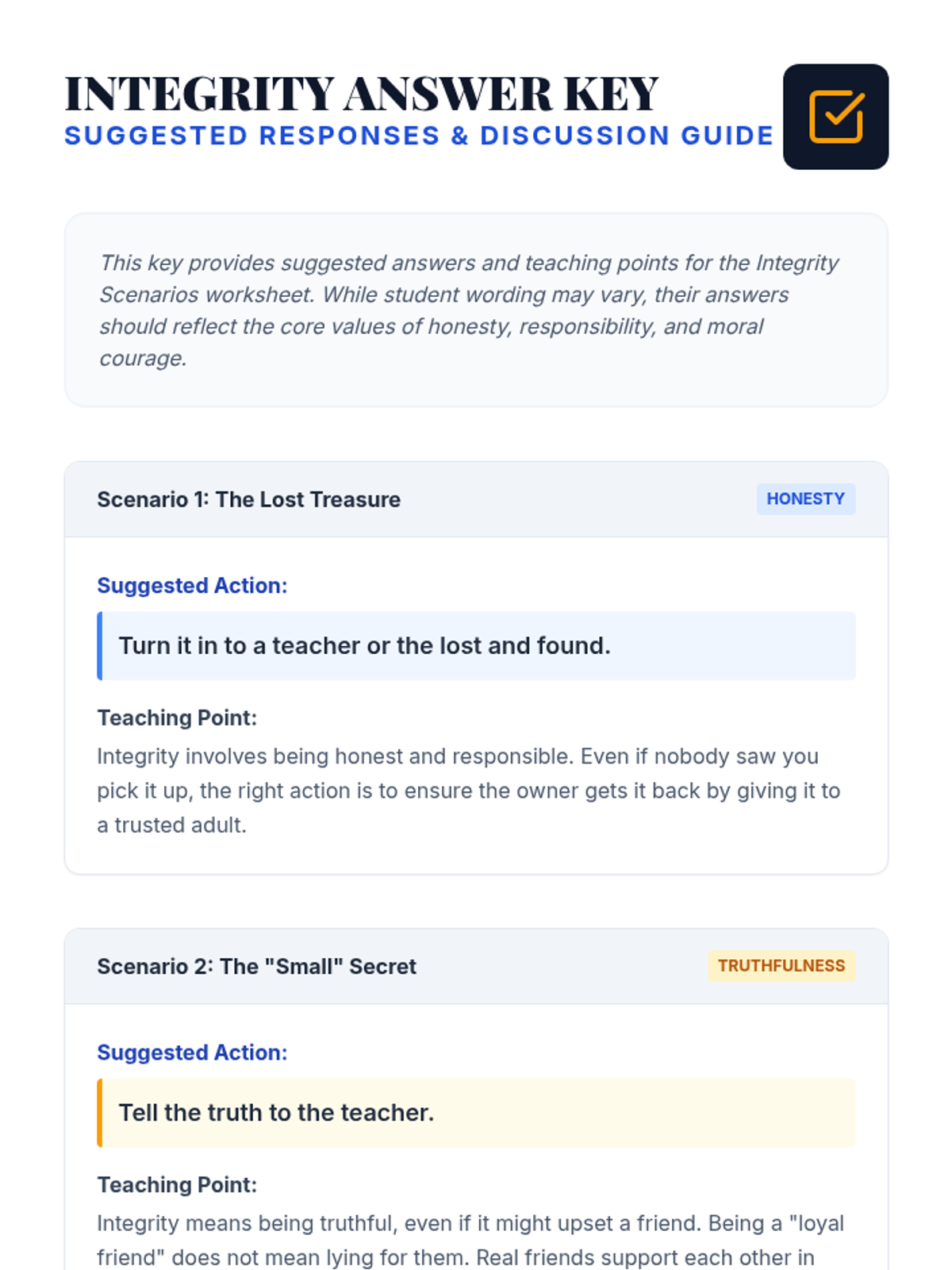Click the phrase "a trusted adult." in Scenario 1
The image size is (952, 1270).
coord(171,825)
